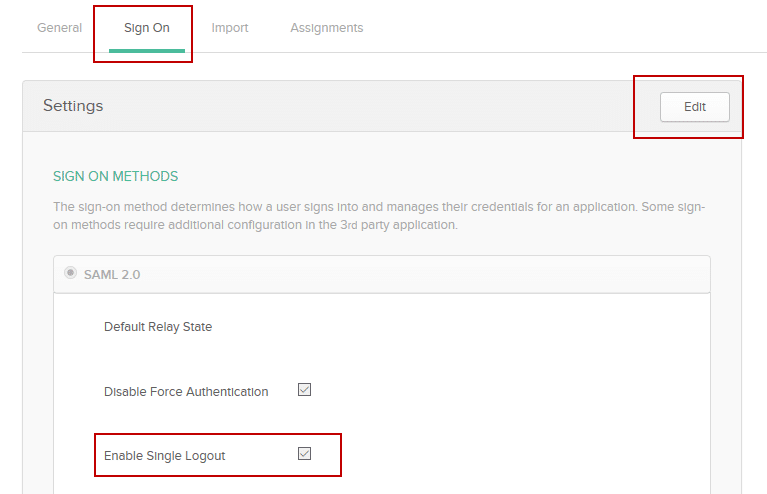Click the empty Default Relay State value area
Screen dimensions: 767x494
click(450, 327)
